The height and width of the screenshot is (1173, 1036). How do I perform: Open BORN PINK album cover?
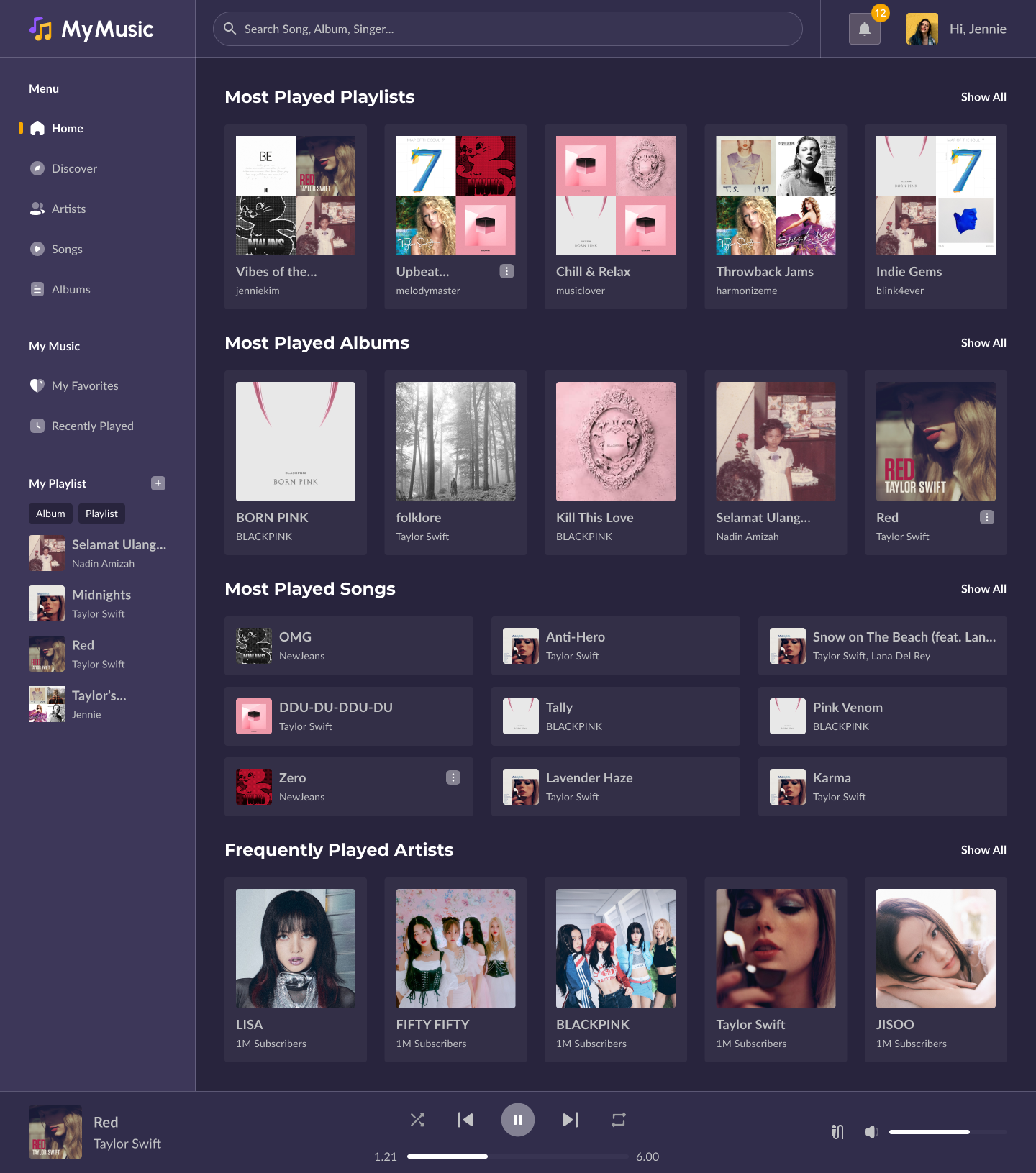click(296, 442)
